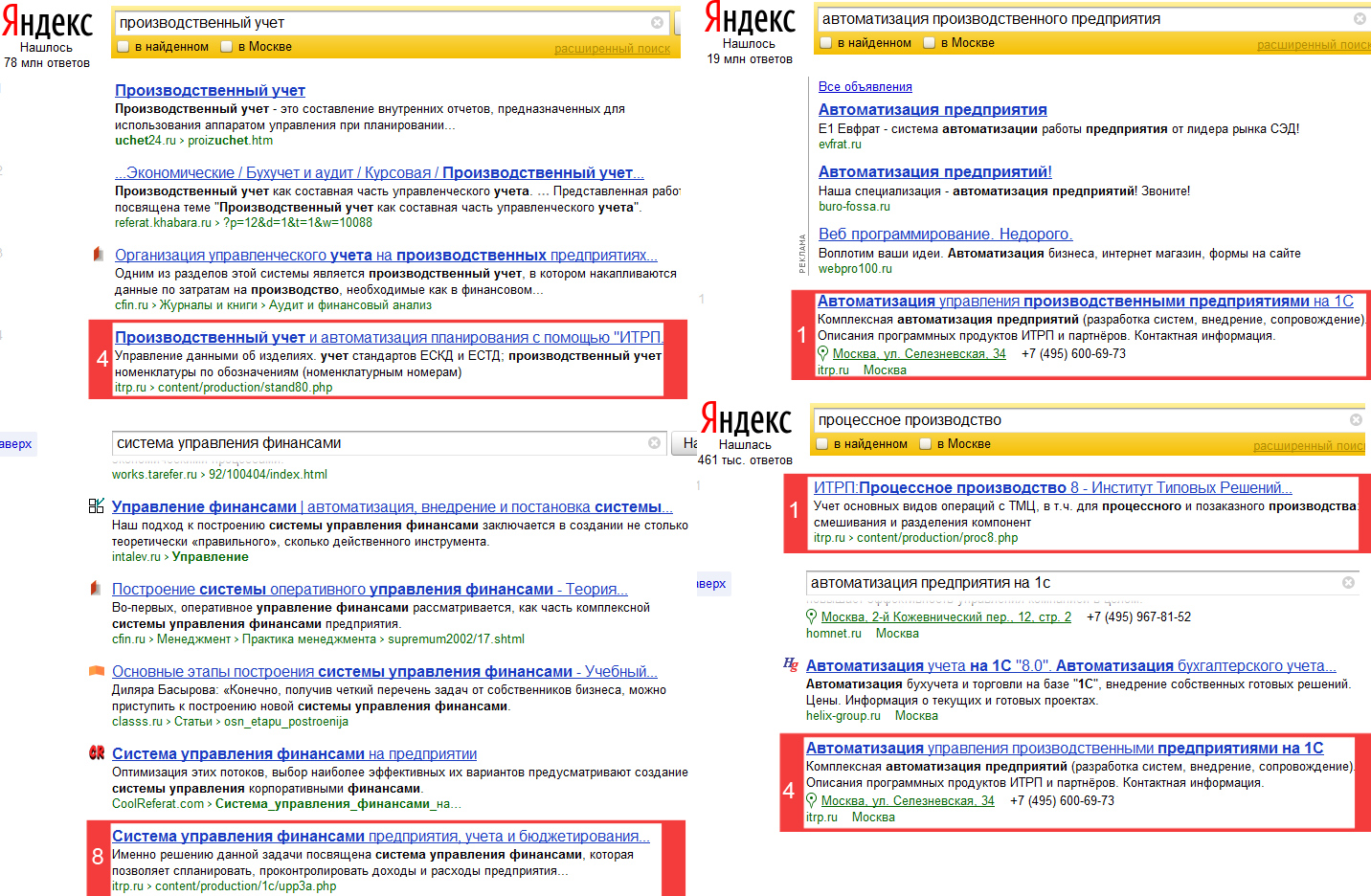Open the 'Все объявления' link
This screenshot has width=1371, height=896.
(865, 86)
